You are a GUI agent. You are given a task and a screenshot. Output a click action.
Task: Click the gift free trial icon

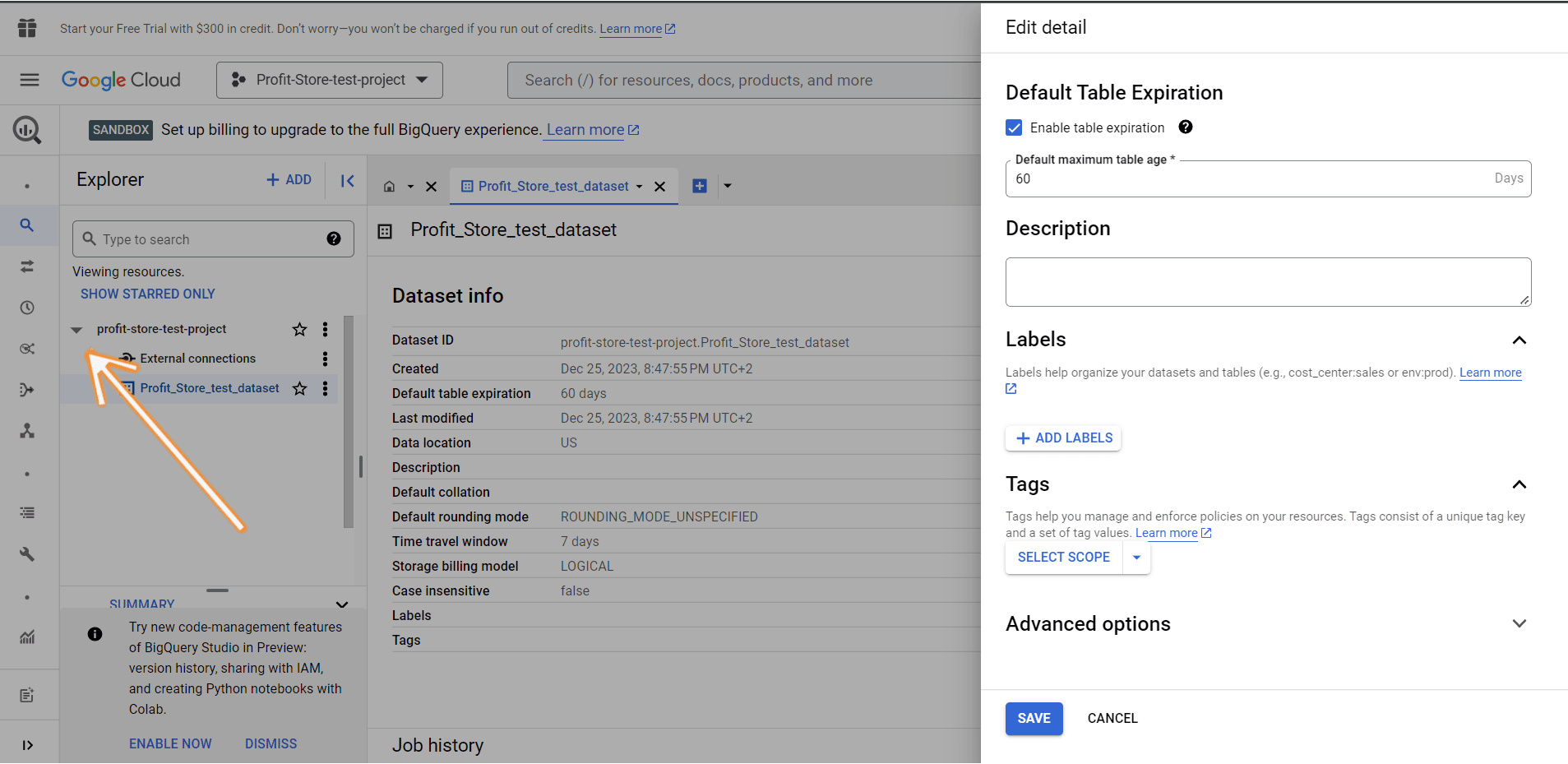pyautogui.click(x=27, y=28)
